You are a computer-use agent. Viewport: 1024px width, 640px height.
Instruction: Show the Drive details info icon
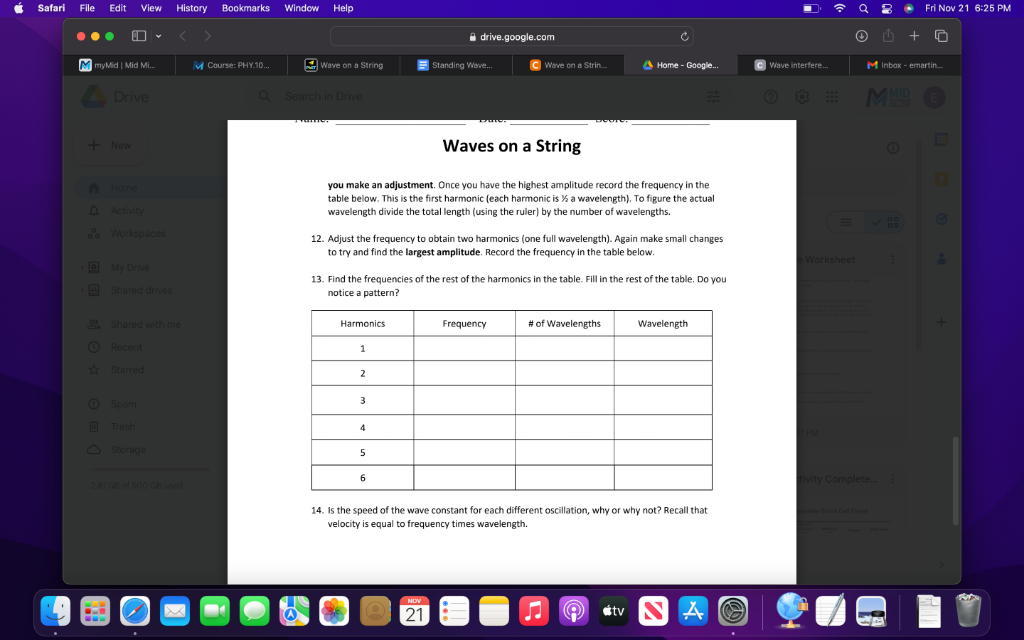tap(893, 148)
